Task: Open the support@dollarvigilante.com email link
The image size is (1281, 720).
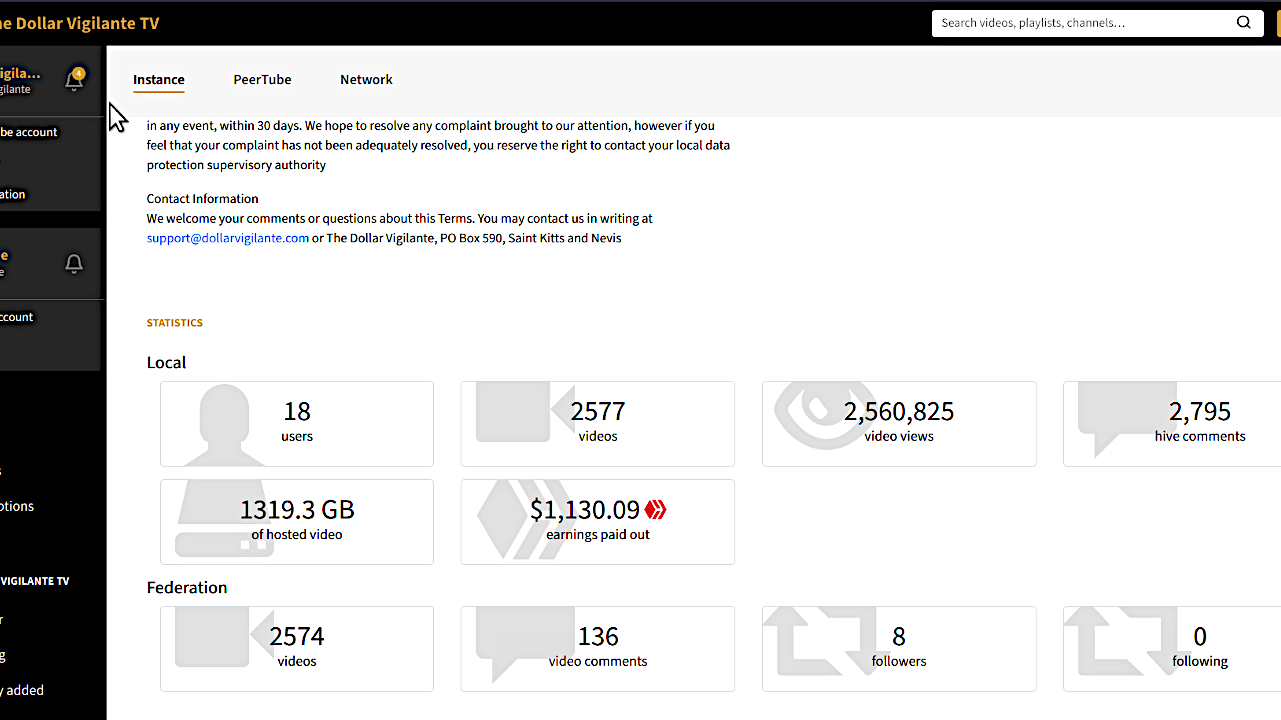Action: tap(228, 238)
